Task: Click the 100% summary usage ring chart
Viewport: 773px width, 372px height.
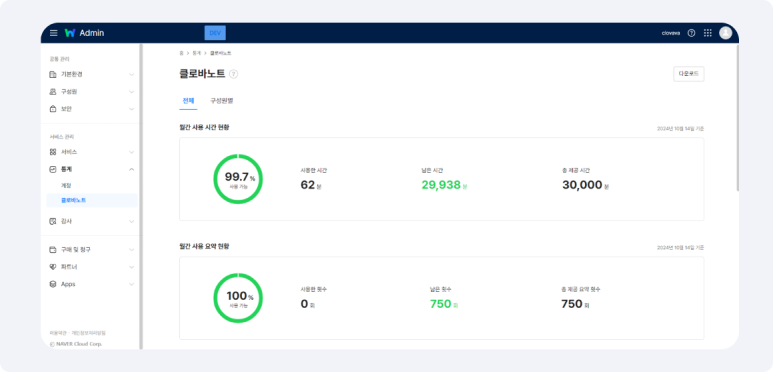Action: (x=238, y=298)
